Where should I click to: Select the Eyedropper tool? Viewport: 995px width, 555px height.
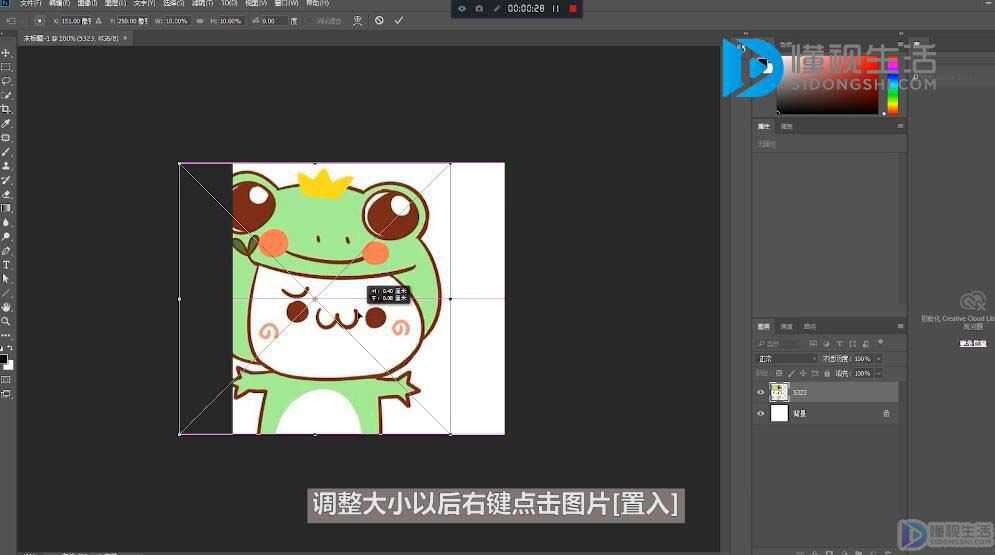[x=6, y=124]
